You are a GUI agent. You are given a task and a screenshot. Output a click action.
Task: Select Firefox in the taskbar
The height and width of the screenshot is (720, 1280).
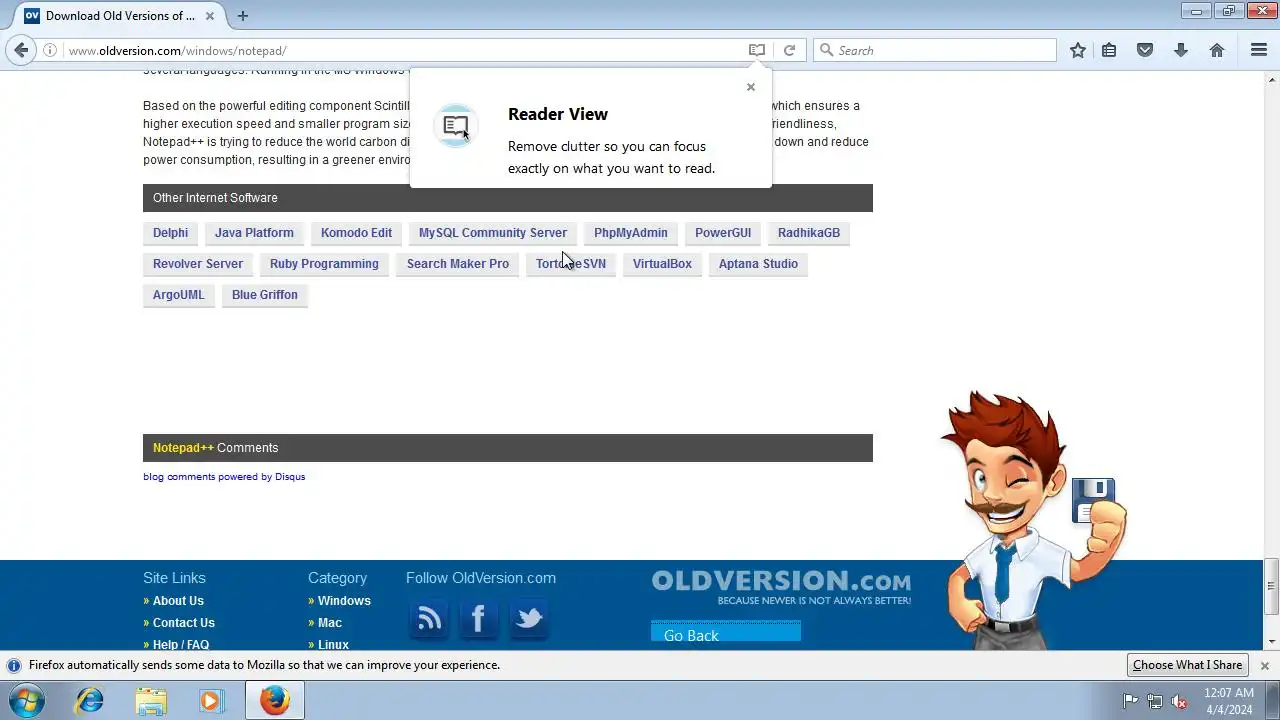pos(274,700)
